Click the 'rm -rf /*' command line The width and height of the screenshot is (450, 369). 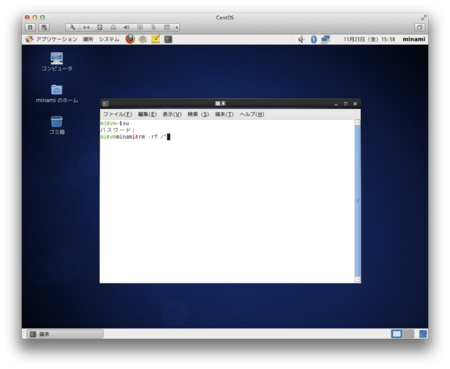(135, 137)
